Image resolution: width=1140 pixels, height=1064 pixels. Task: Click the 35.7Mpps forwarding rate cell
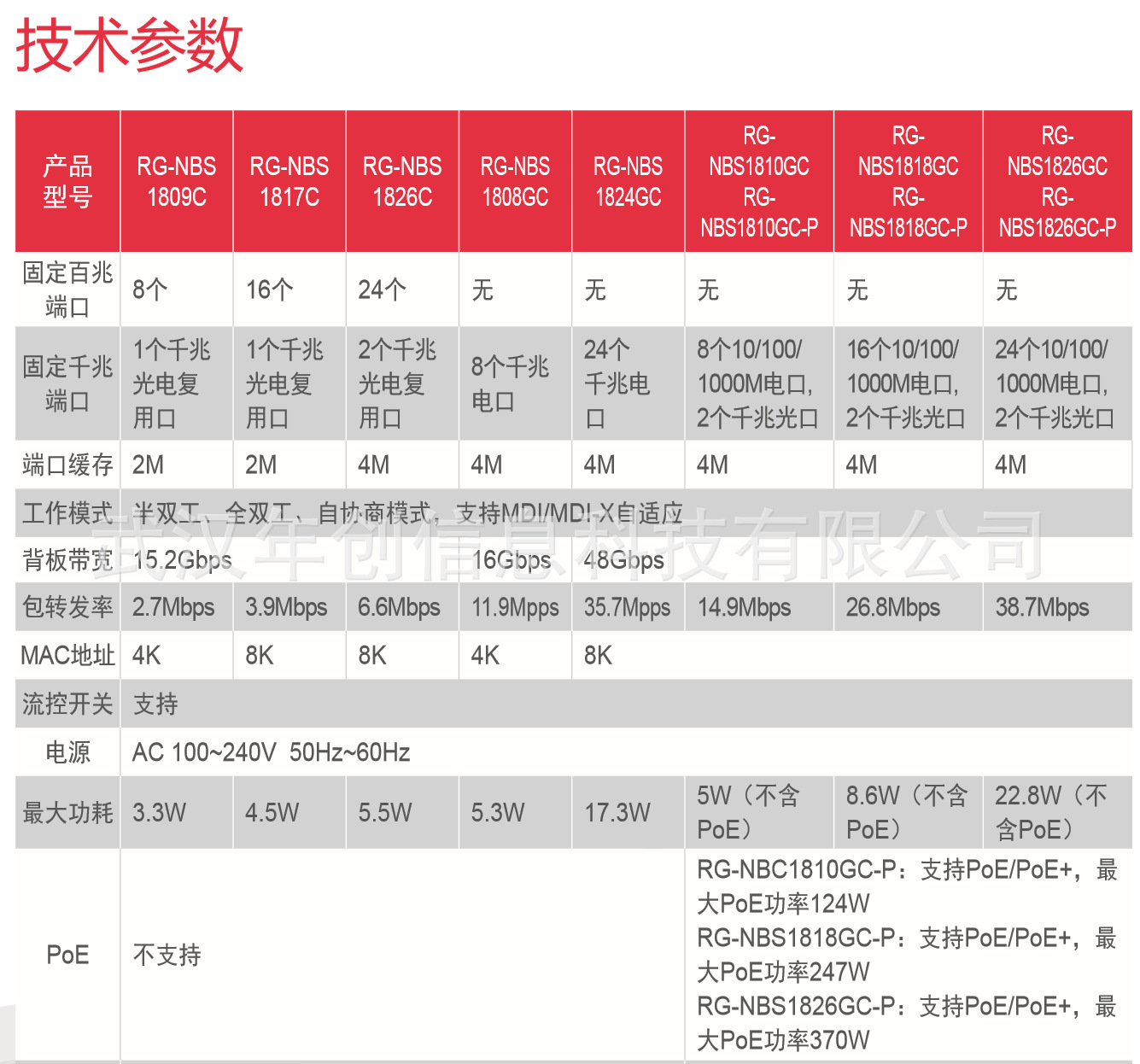pos(628,607)
